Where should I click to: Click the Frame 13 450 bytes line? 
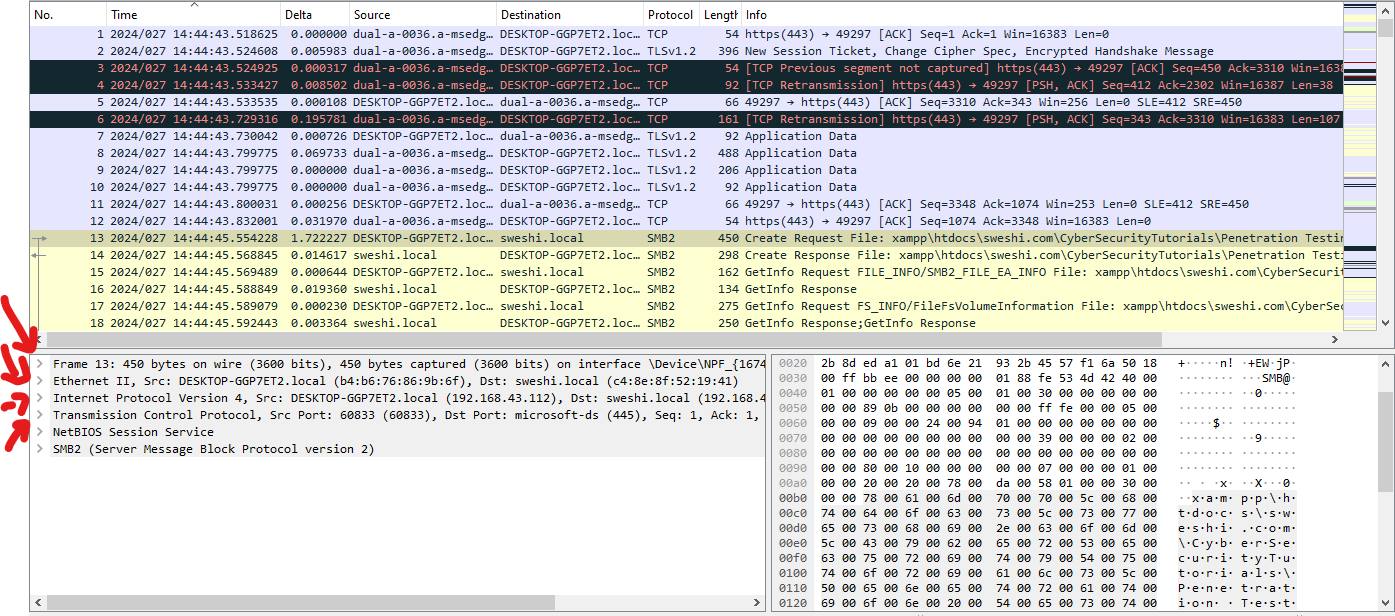tap(408, 364)
